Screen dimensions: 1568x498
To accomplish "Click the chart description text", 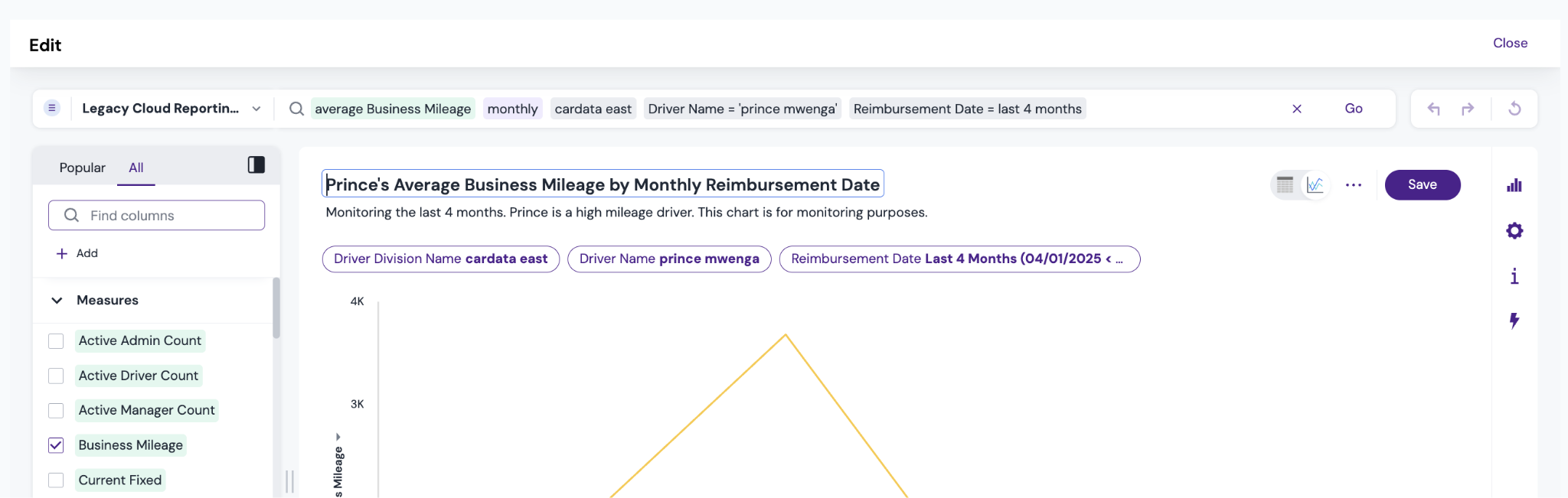I will coord(626,212).
